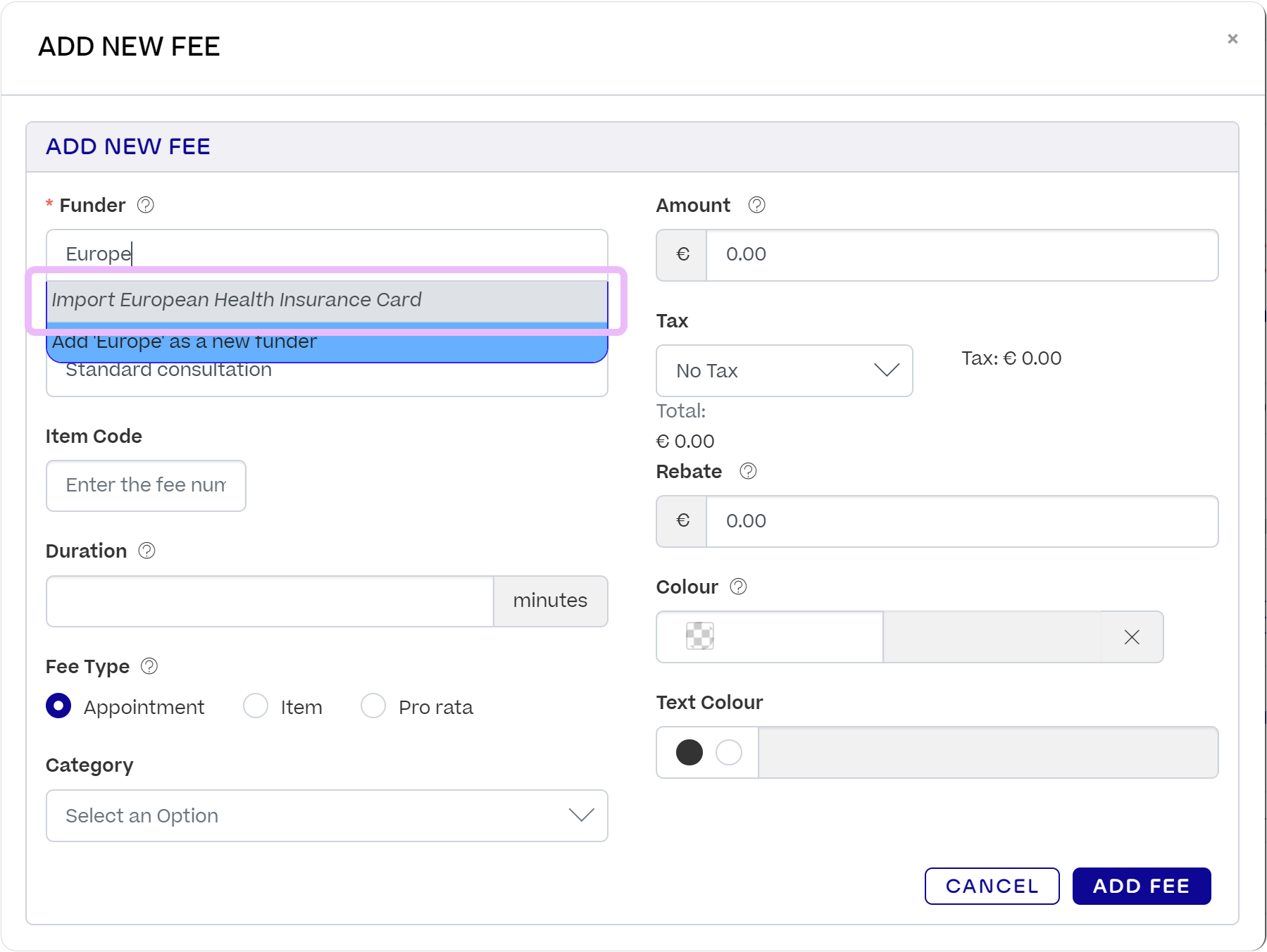Click the Duration minutes input field
The width and height of the screenshot is (1267, 952).
pyautogui.click(x=270, y=601)
